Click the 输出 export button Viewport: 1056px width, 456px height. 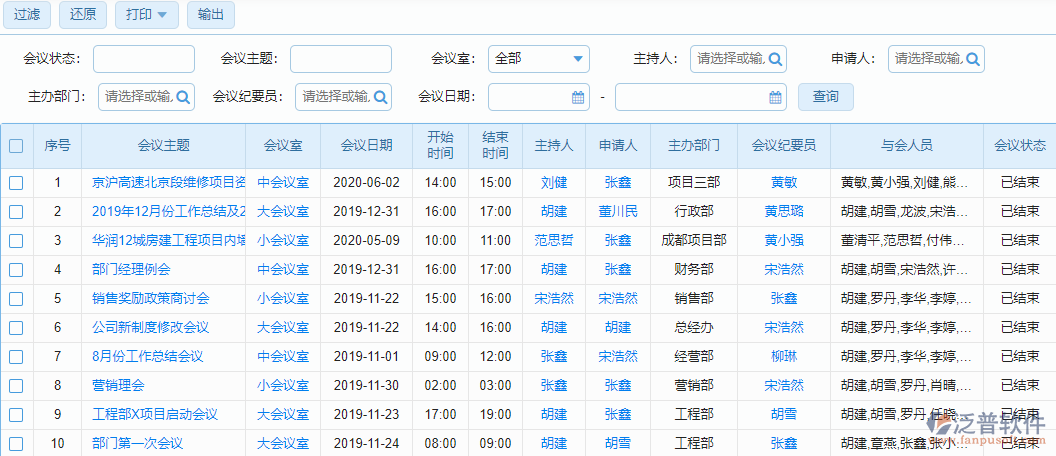[211, 15]
